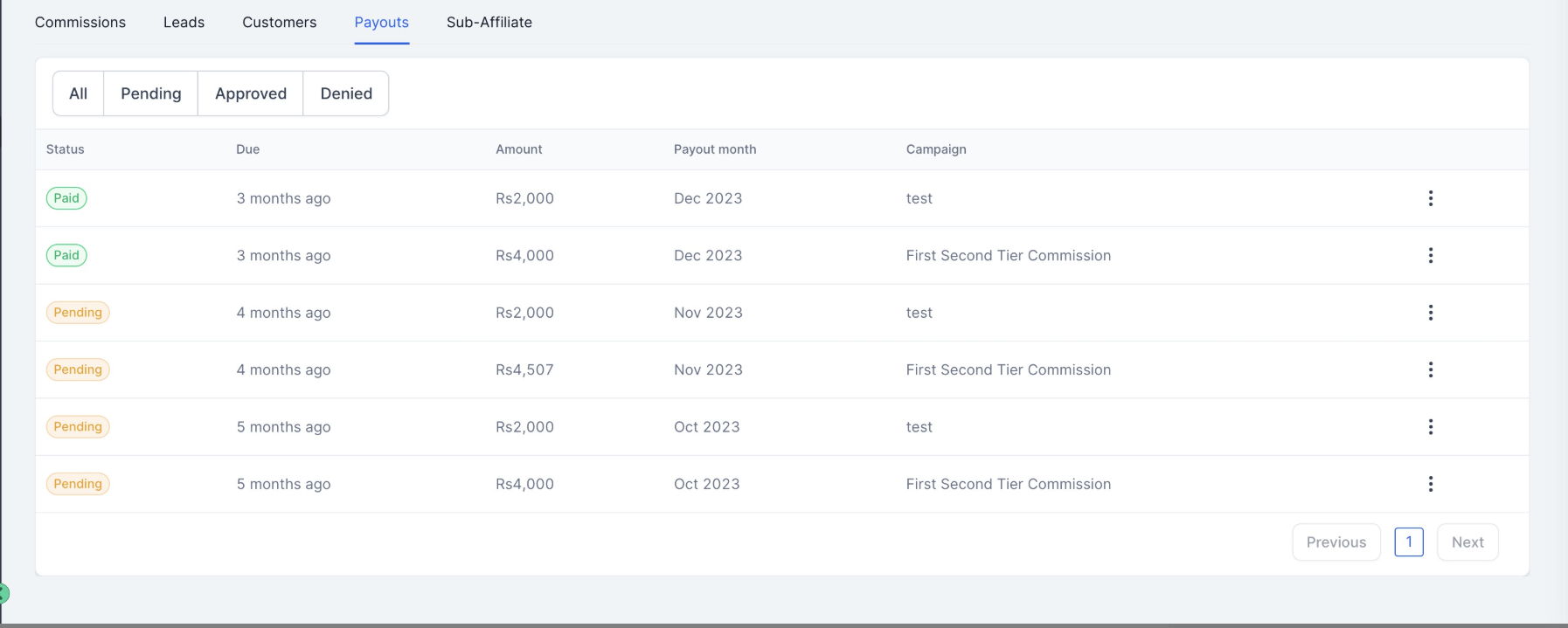This screenshot has width=1568, height=628.
Task: Open actions menu for Rs4,000 Oct 2023 payout
Action: coord(1431,484)
